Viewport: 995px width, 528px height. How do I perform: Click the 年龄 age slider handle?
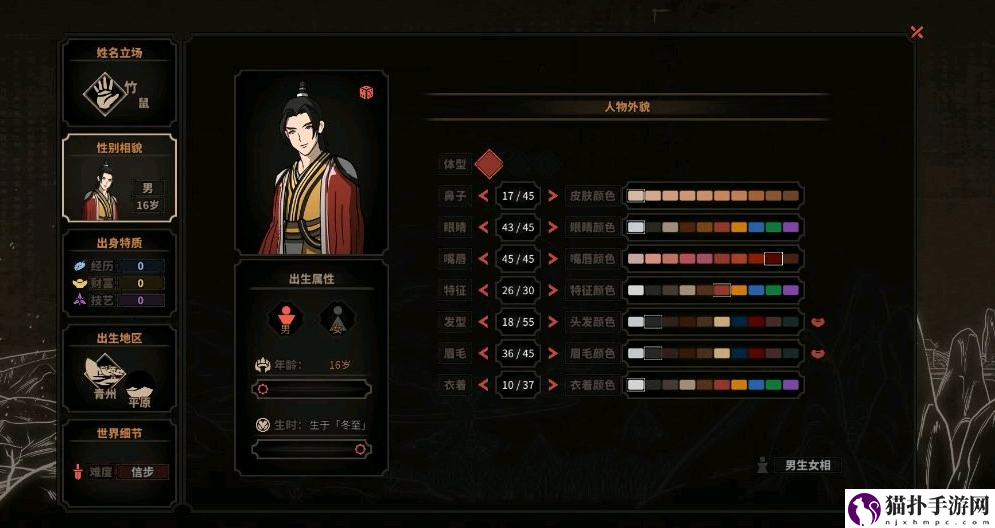[263, 389]
